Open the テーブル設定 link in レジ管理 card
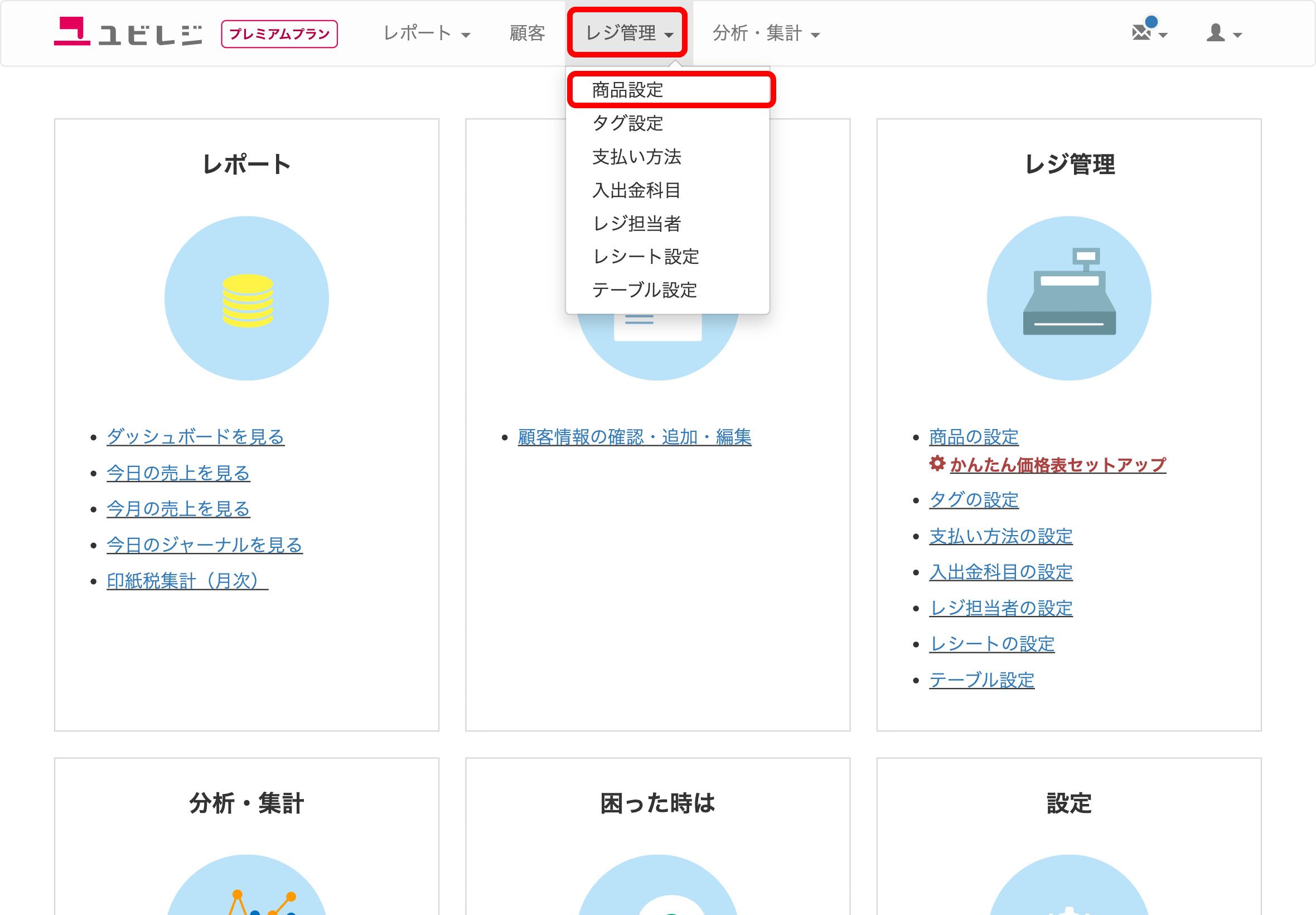This screenshot has width=1316, height=915. click(x=981, y=680)
